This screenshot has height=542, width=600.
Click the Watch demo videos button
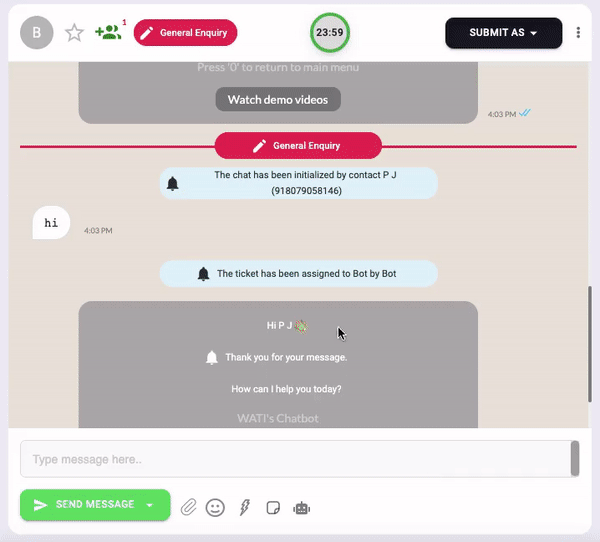(x=278, y=100)
